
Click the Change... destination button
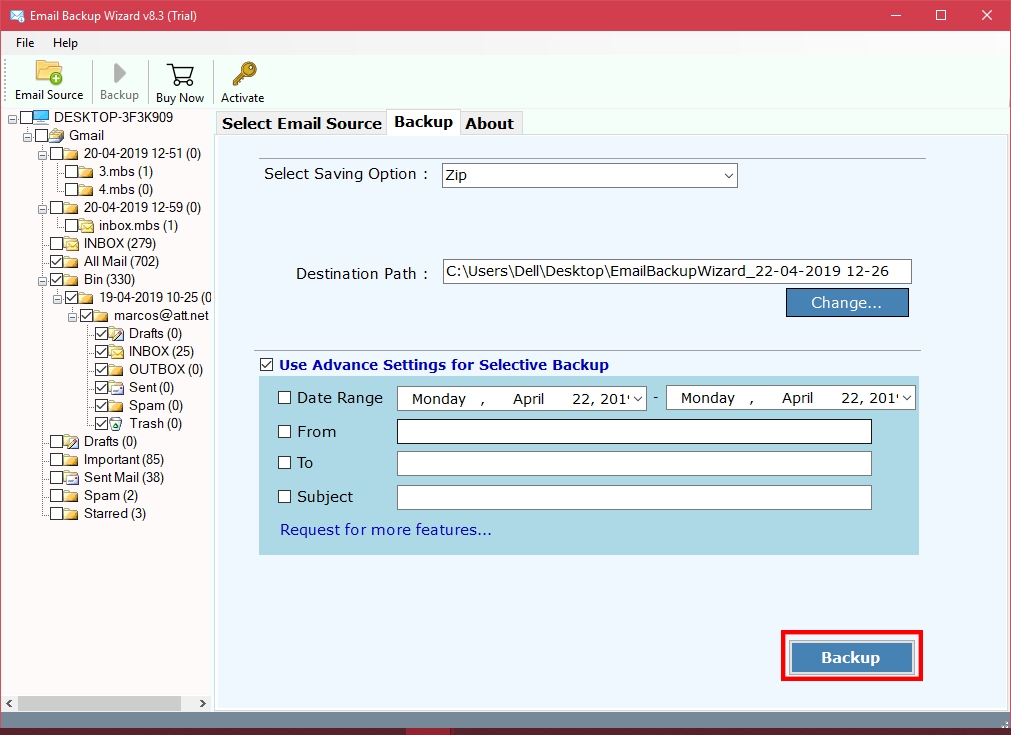pyautogui.click(x=847, y=302)
